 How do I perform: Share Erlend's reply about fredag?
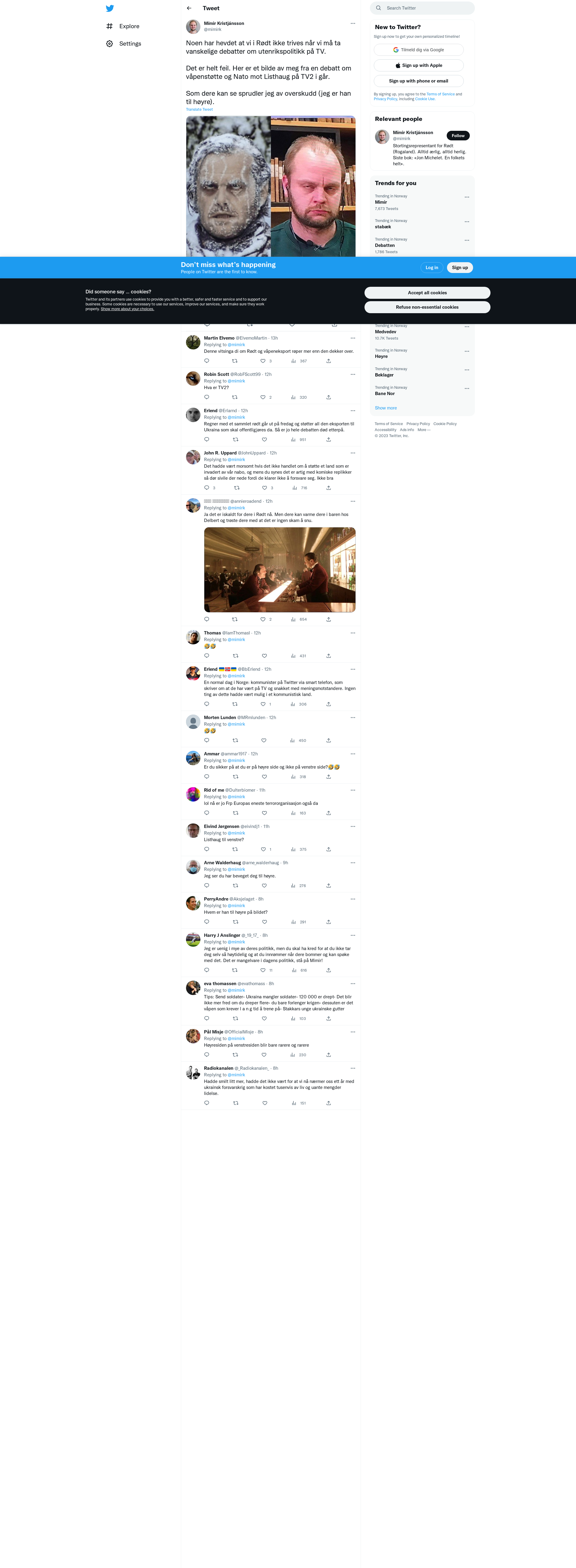(328, 439)
